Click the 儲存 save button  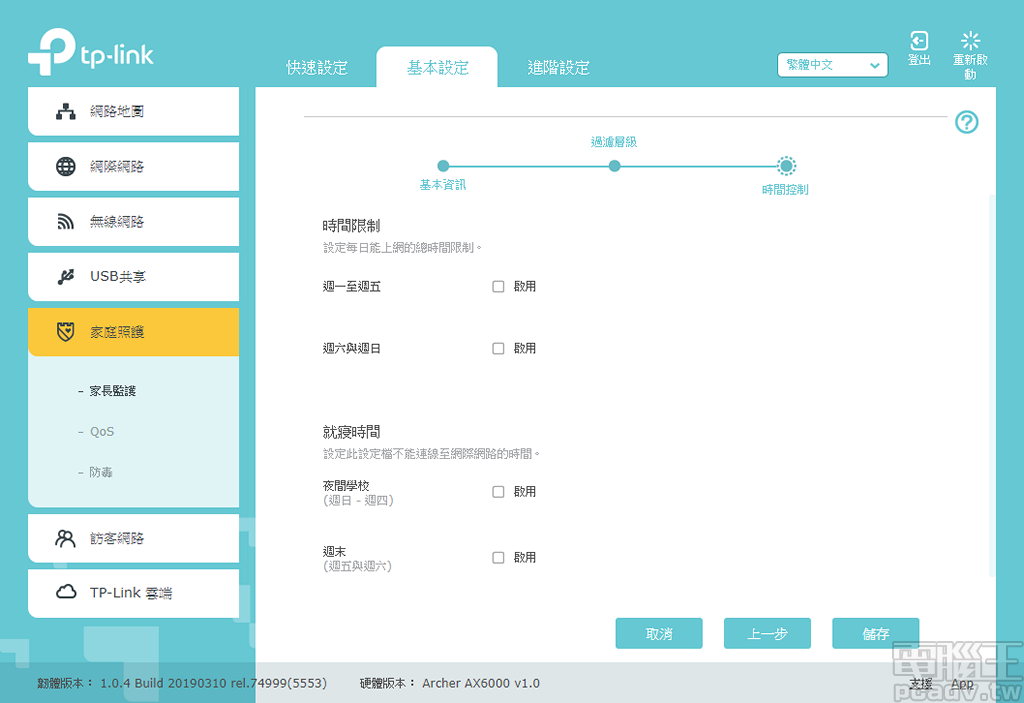pos(875,633)
